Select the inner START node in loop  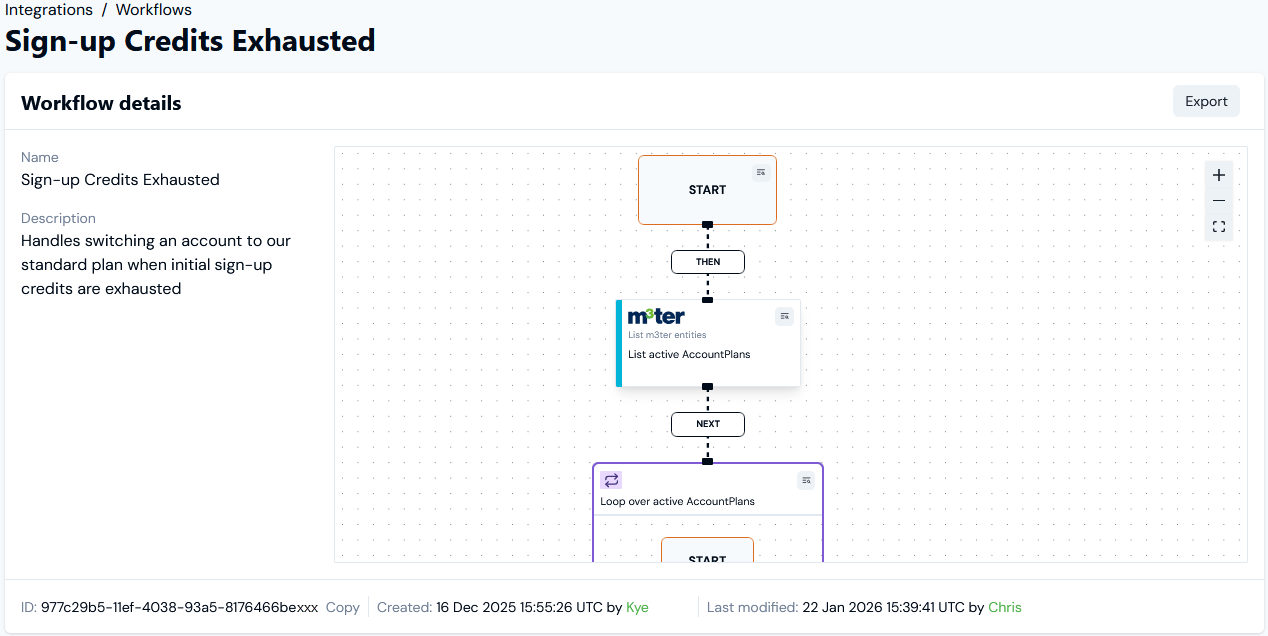coord(707,550)
